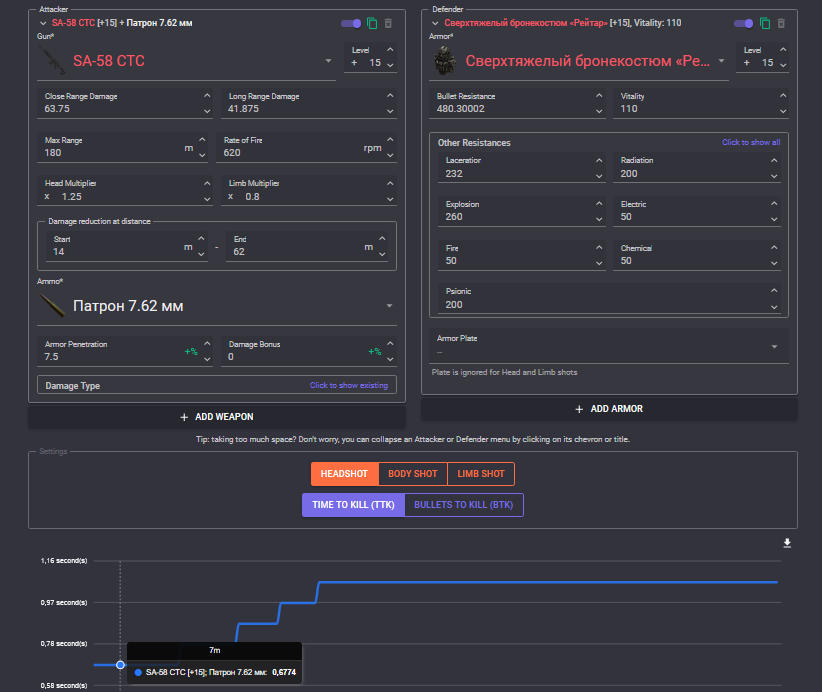Decrease Max Range value
This screenshot has width=822, height=692.
[x=202, y=155]
